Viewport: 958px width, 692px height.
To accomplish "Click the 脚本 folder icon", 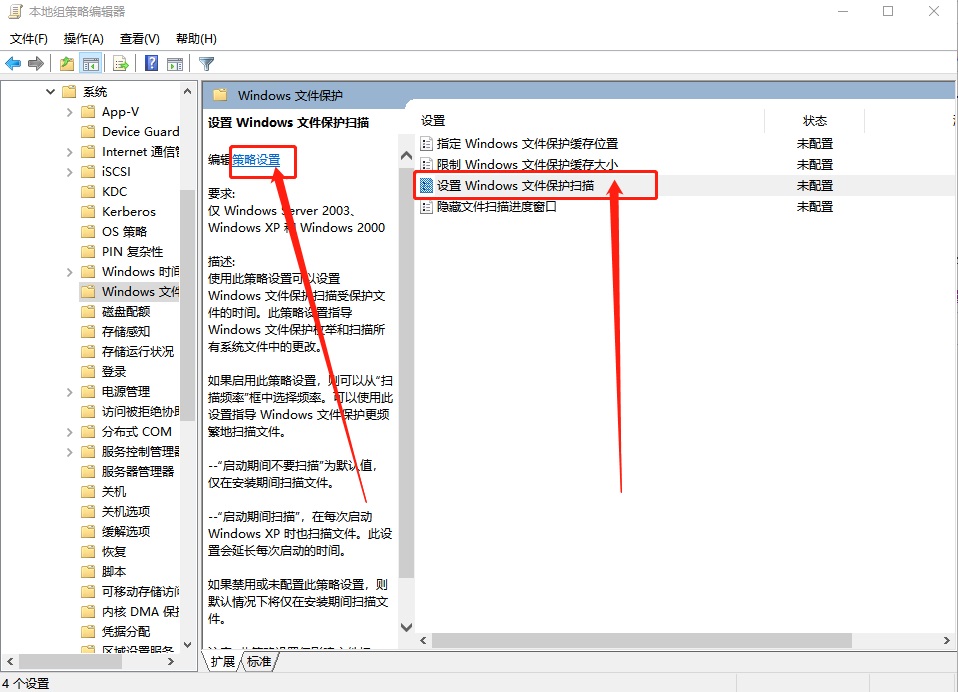I will pos(89,572).
